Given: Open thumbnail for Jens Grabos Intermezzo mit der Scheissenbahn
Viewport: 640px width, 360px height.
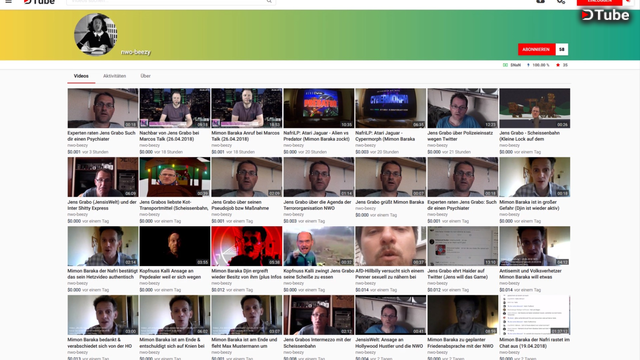Looking at the screenshot, I should pos(319,315).
